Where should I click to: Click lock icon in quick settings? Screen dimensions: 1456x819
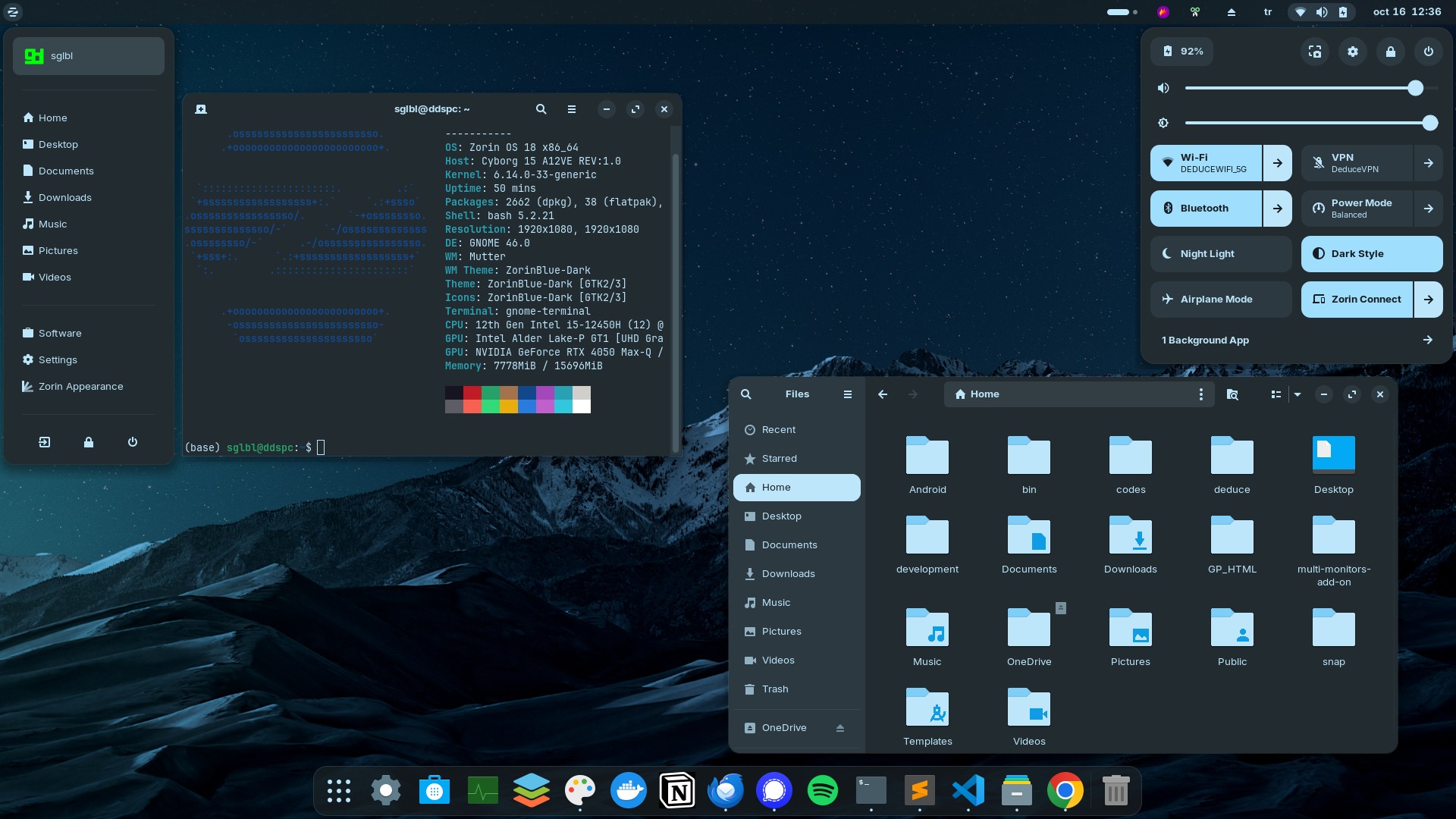1391,52
